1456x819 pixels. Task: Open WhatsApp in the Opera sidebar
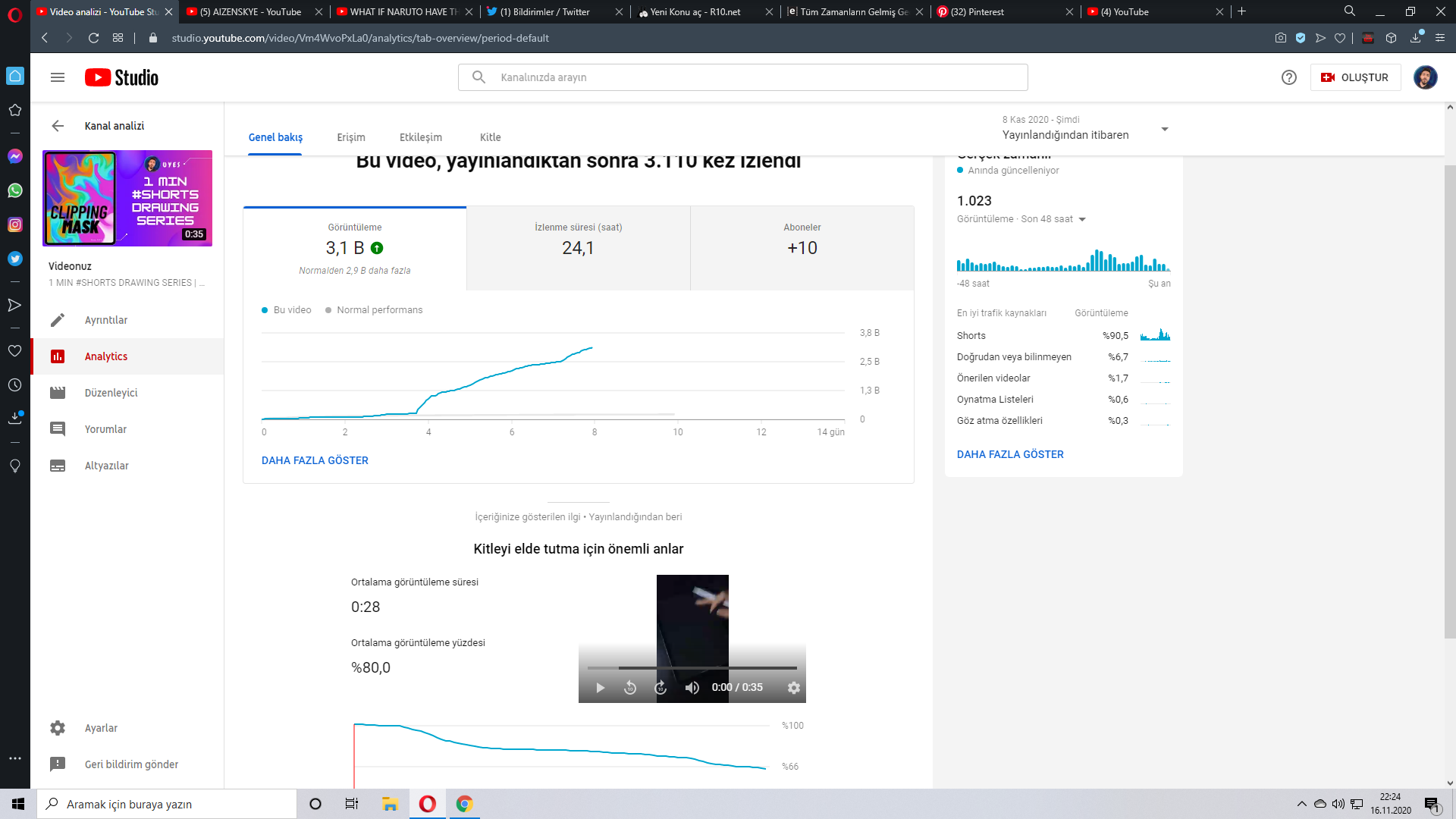[15, 190]
